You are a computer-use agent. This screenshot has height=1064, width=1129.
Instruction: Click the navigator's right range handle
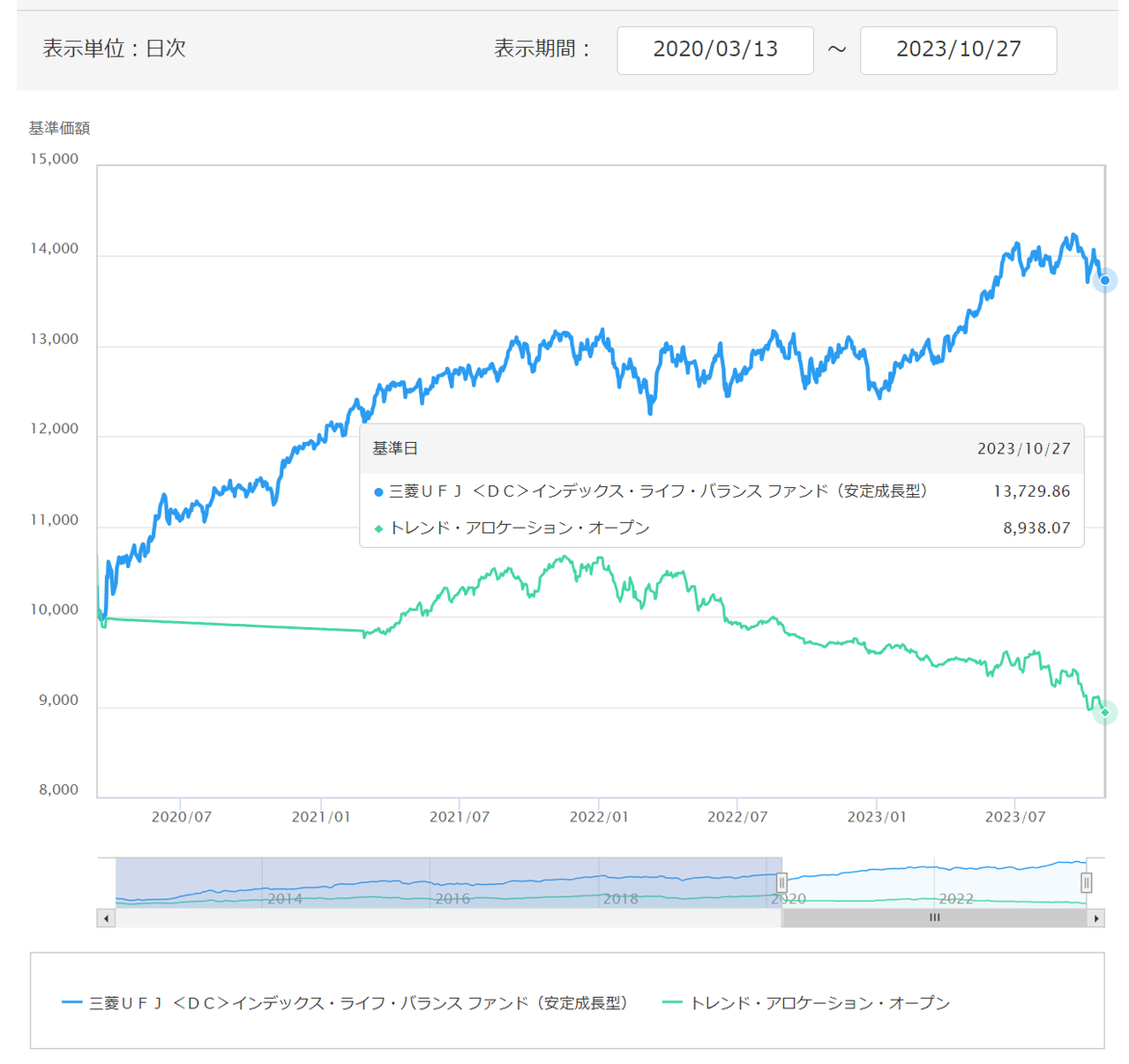(x=1087, y=882)
